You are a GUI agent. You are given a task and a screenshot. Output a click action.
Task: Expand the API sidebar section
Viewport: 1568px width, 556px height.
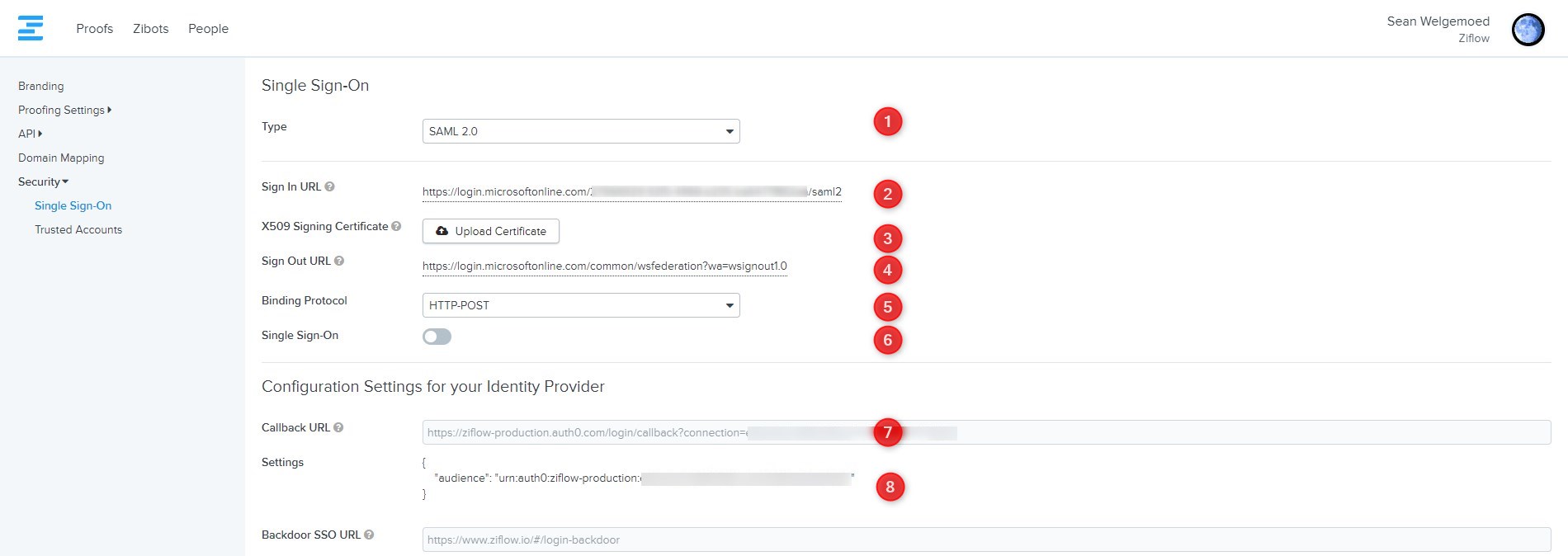(x=30, y=134)
